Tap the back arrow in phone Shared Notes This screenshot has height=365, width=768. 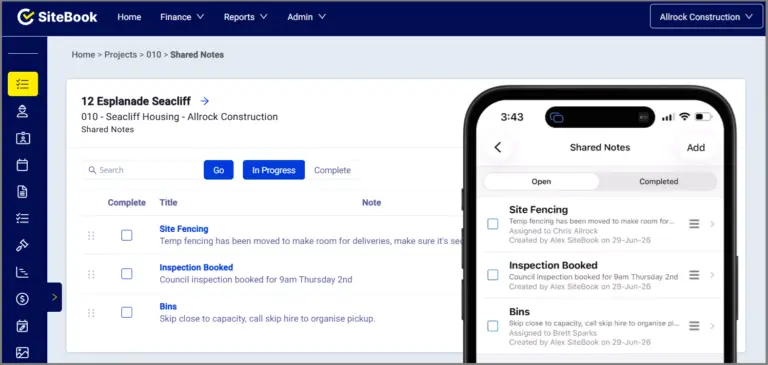pos(498,147)
